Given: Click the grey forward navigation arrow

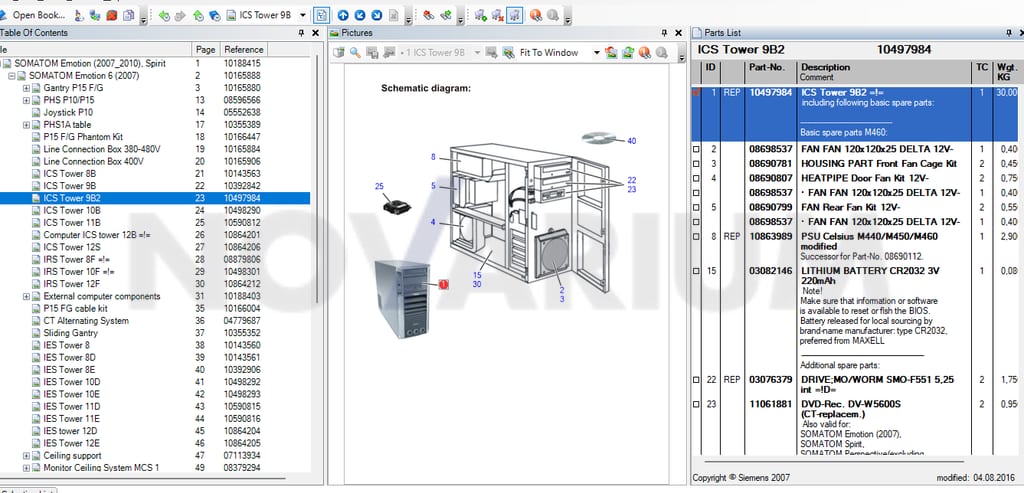Looking at the screenshot, I should tap(180, 15).
